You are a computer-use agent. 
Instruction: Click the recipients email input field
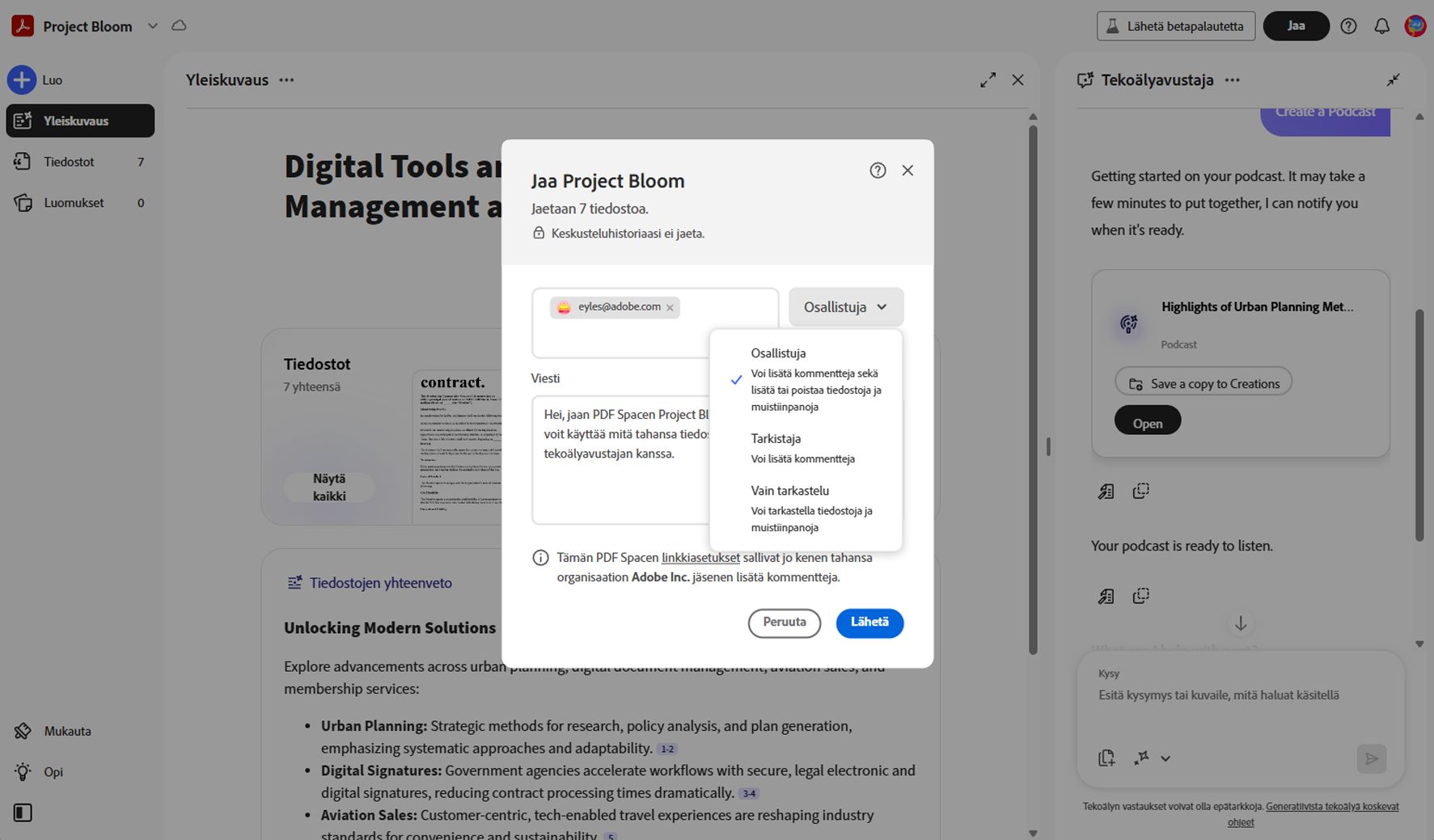tap(655, 323)
